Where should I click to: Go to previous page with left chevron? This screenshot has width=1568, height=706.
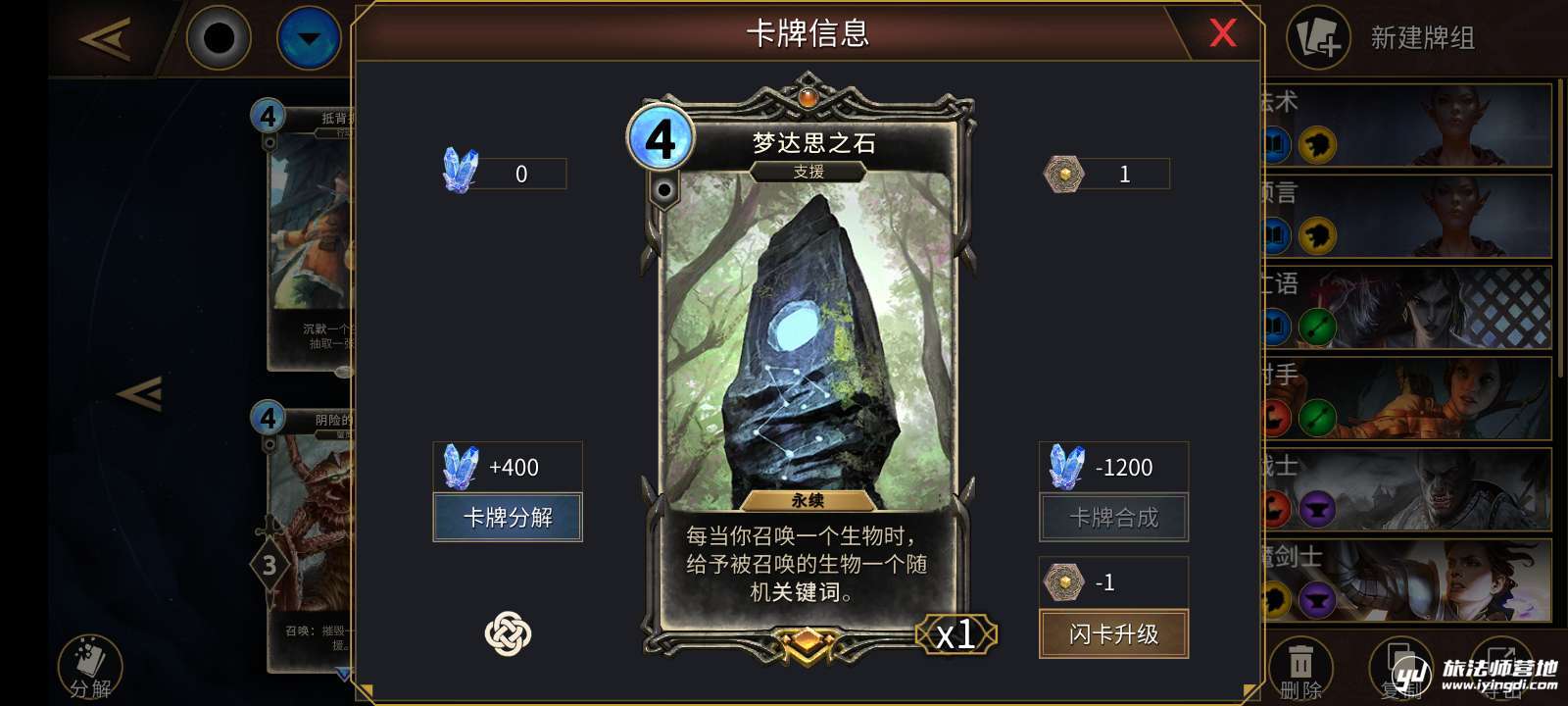(x=138, y=394)
